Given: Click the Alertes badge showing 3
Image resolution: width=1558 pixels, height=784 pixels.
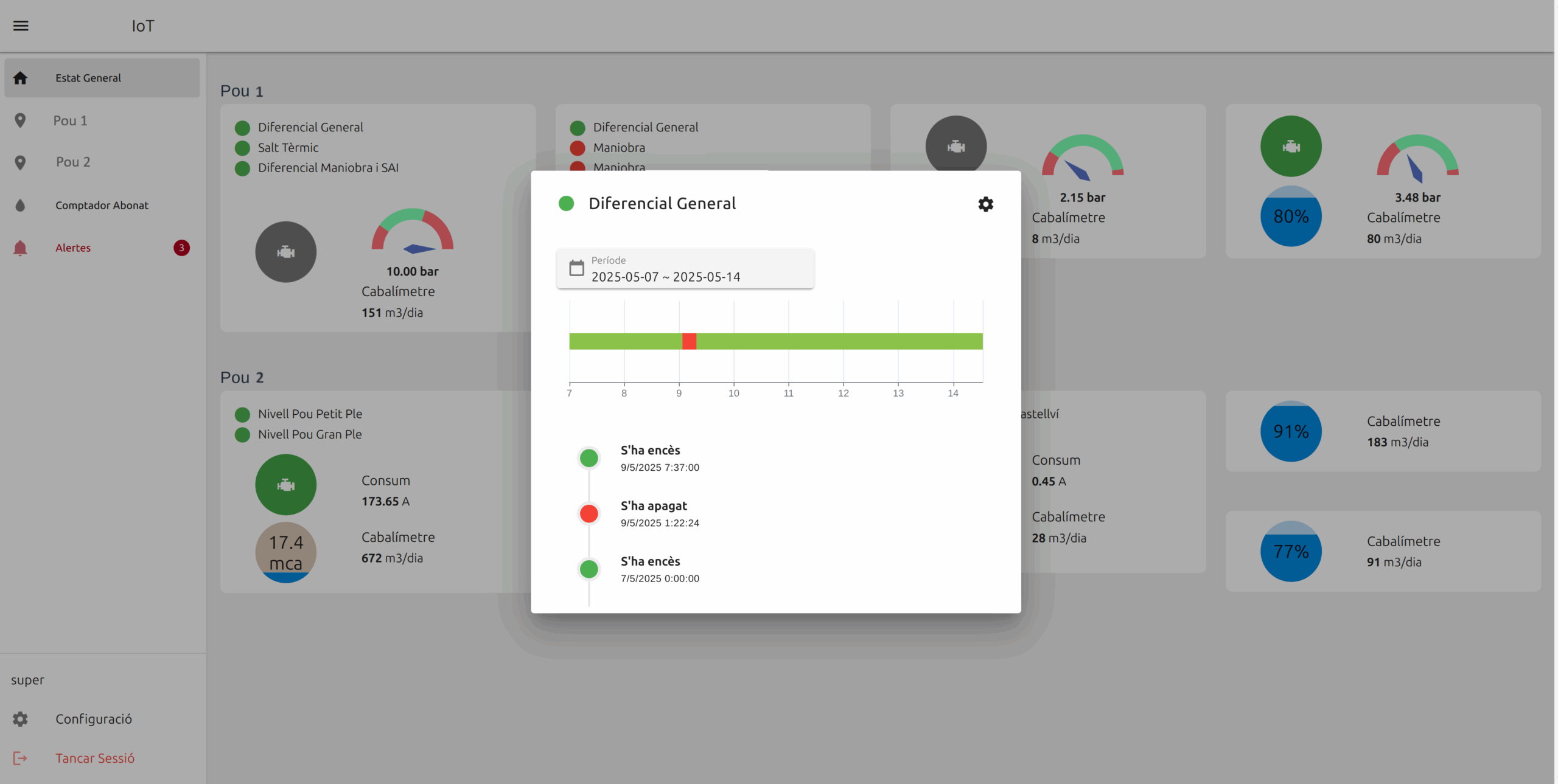Looking at the screenshot, I should [x=181, y=248].
